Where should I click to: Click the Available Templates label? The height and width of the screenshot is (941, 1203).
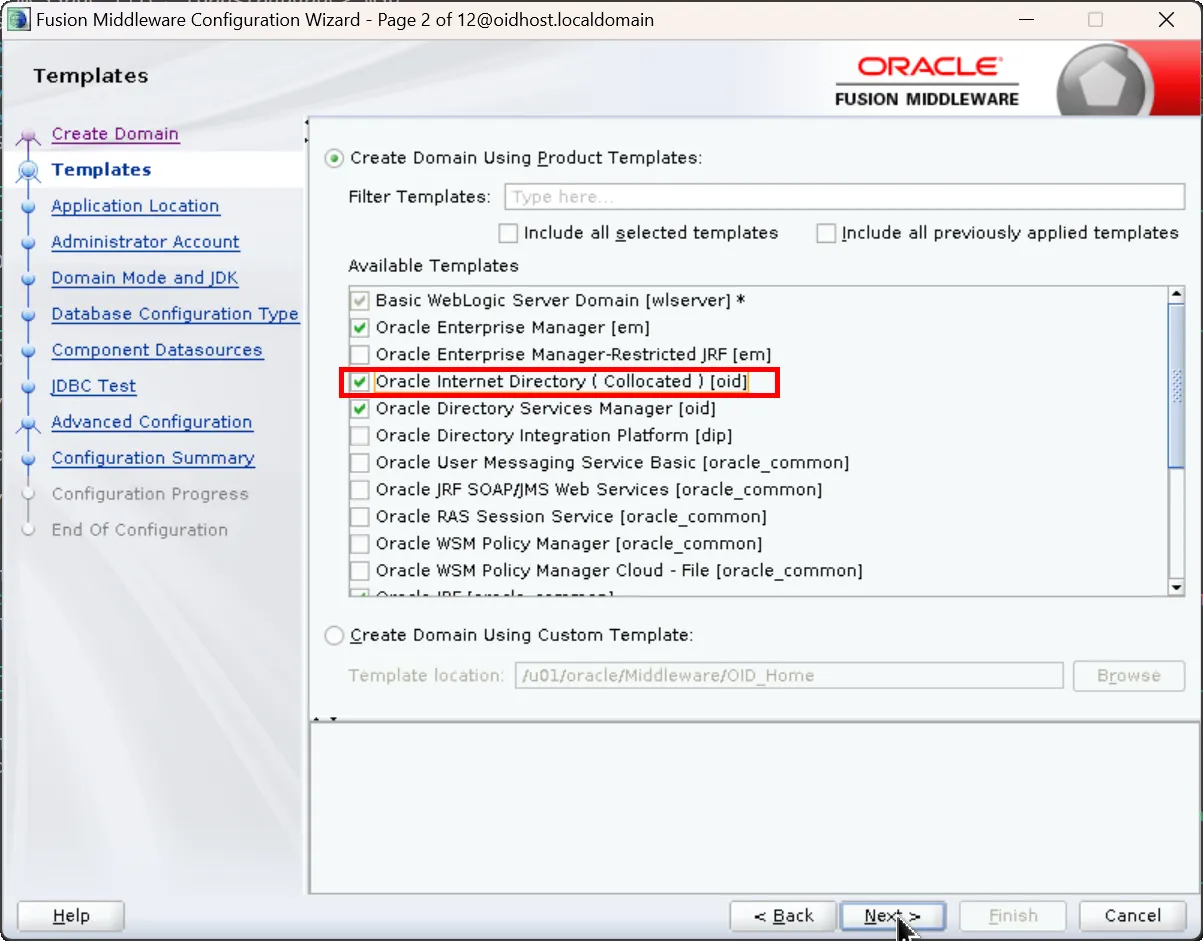tap(433, 266)
